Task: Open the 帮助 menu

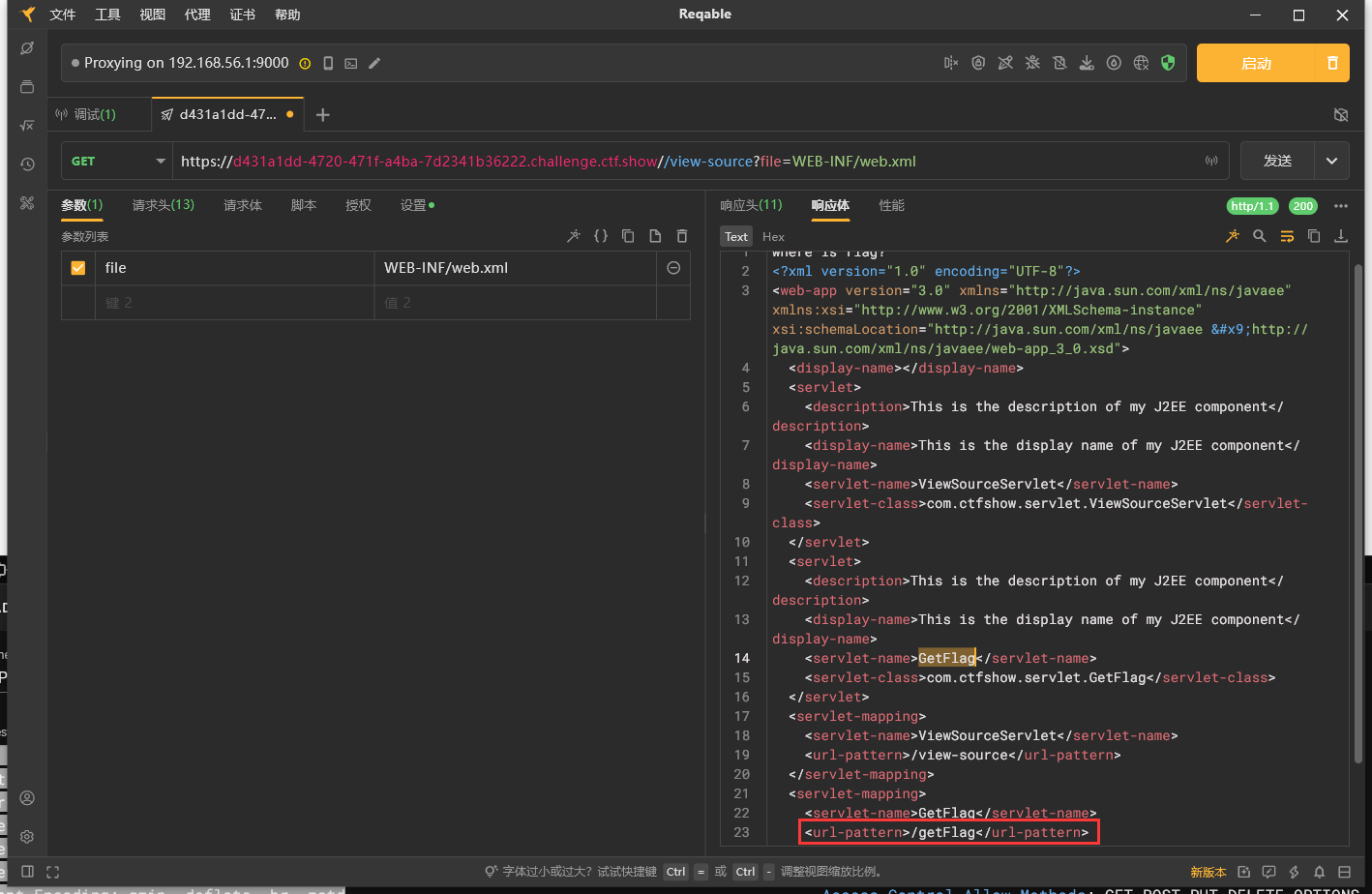Action: (287, 15)
